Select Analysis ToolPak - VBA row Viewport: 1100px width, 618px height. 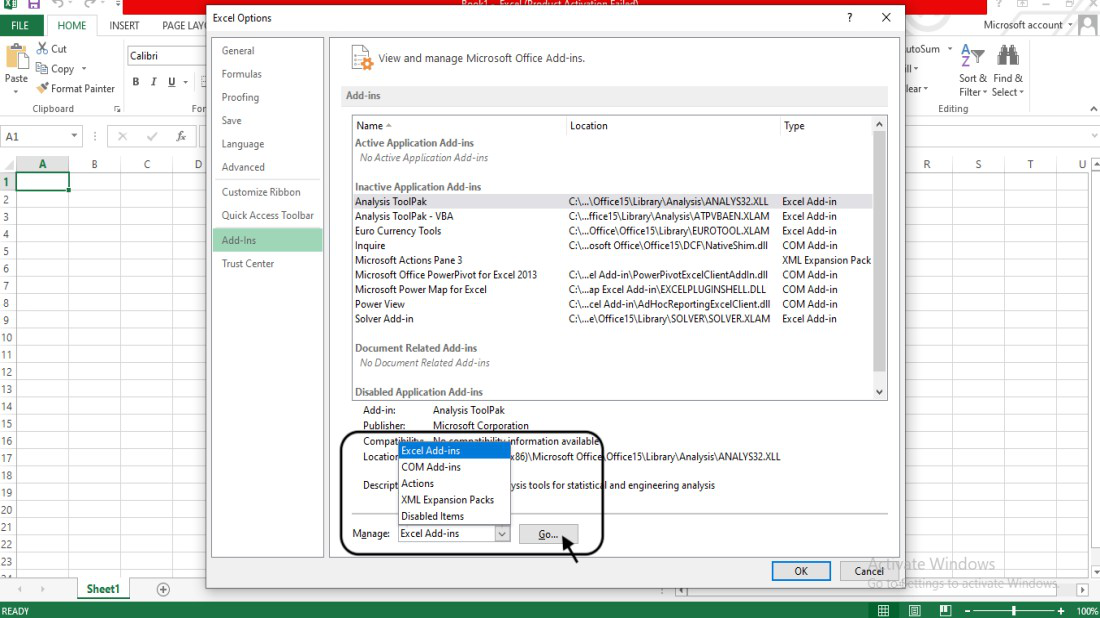[x=612, y=217]
